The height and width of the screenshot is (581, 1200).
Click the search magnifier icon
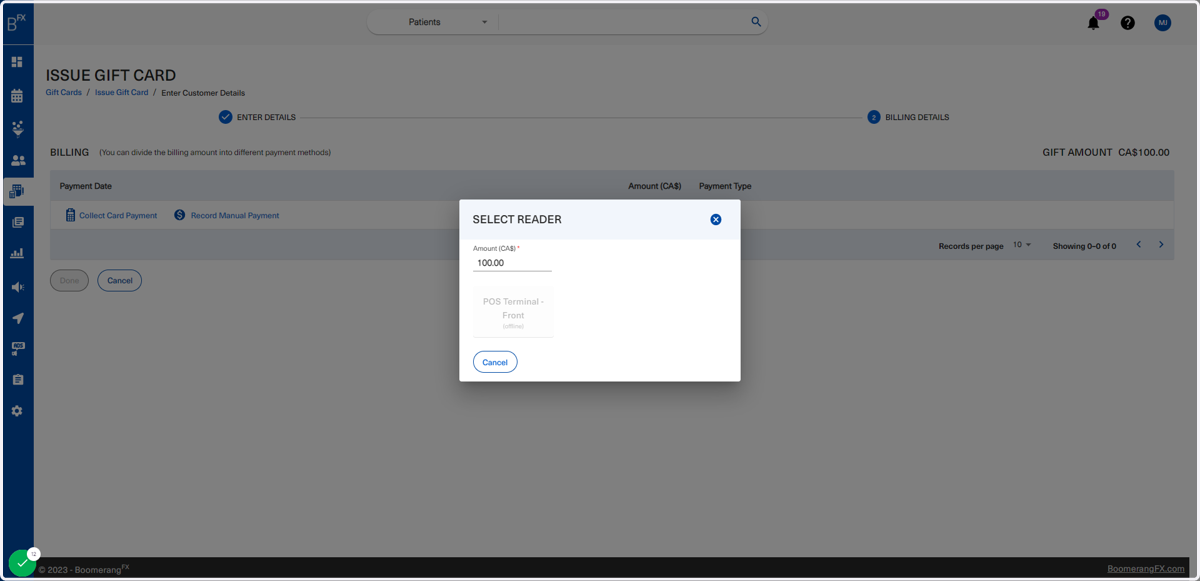(756, 22)
